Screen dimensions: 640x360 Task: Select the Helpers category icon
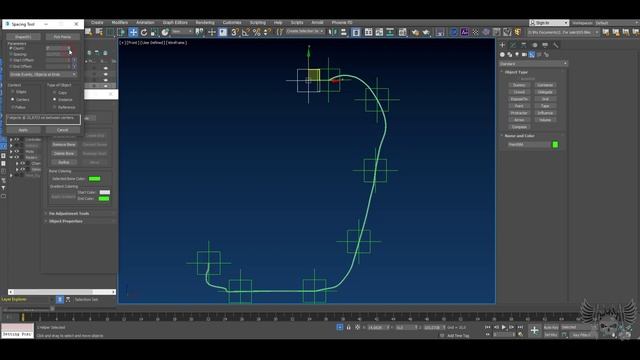click(x=532, y=54)
